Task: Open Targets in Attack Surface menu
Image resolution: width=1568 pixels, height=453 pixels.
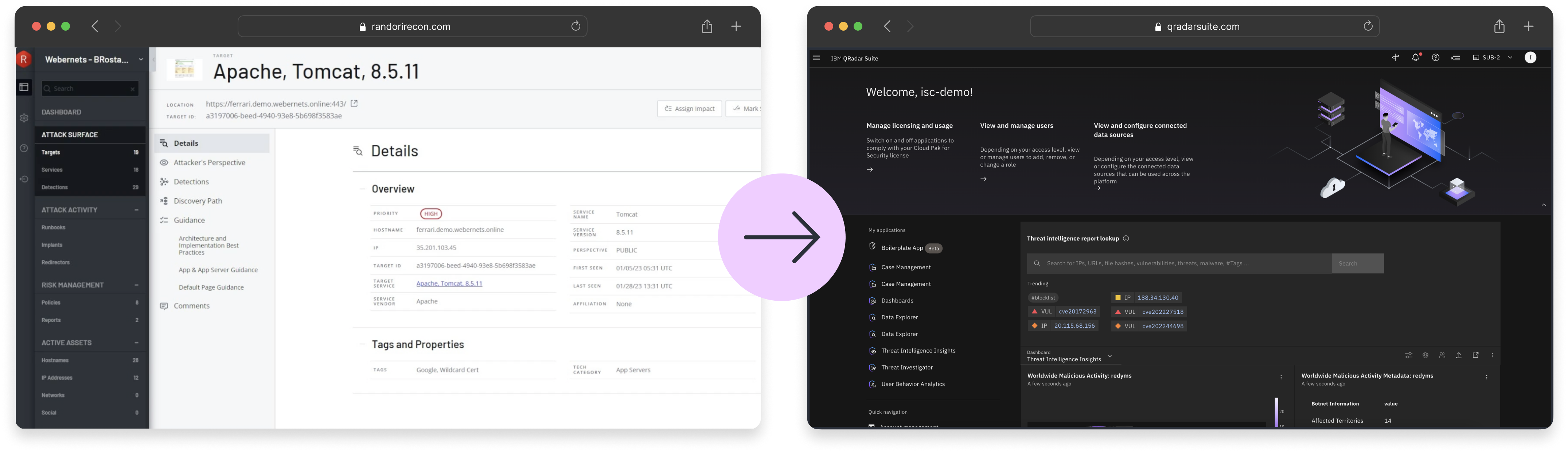Action: point(90,152)
